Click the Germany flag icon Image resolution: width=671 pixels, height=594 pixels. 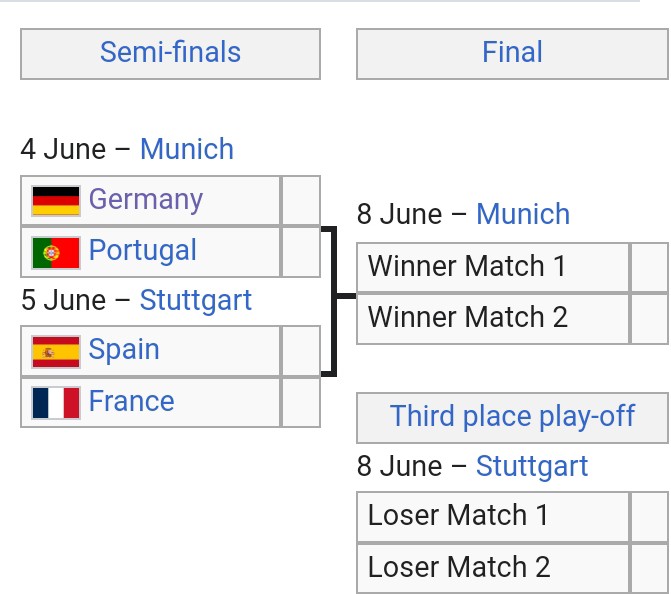56,201
